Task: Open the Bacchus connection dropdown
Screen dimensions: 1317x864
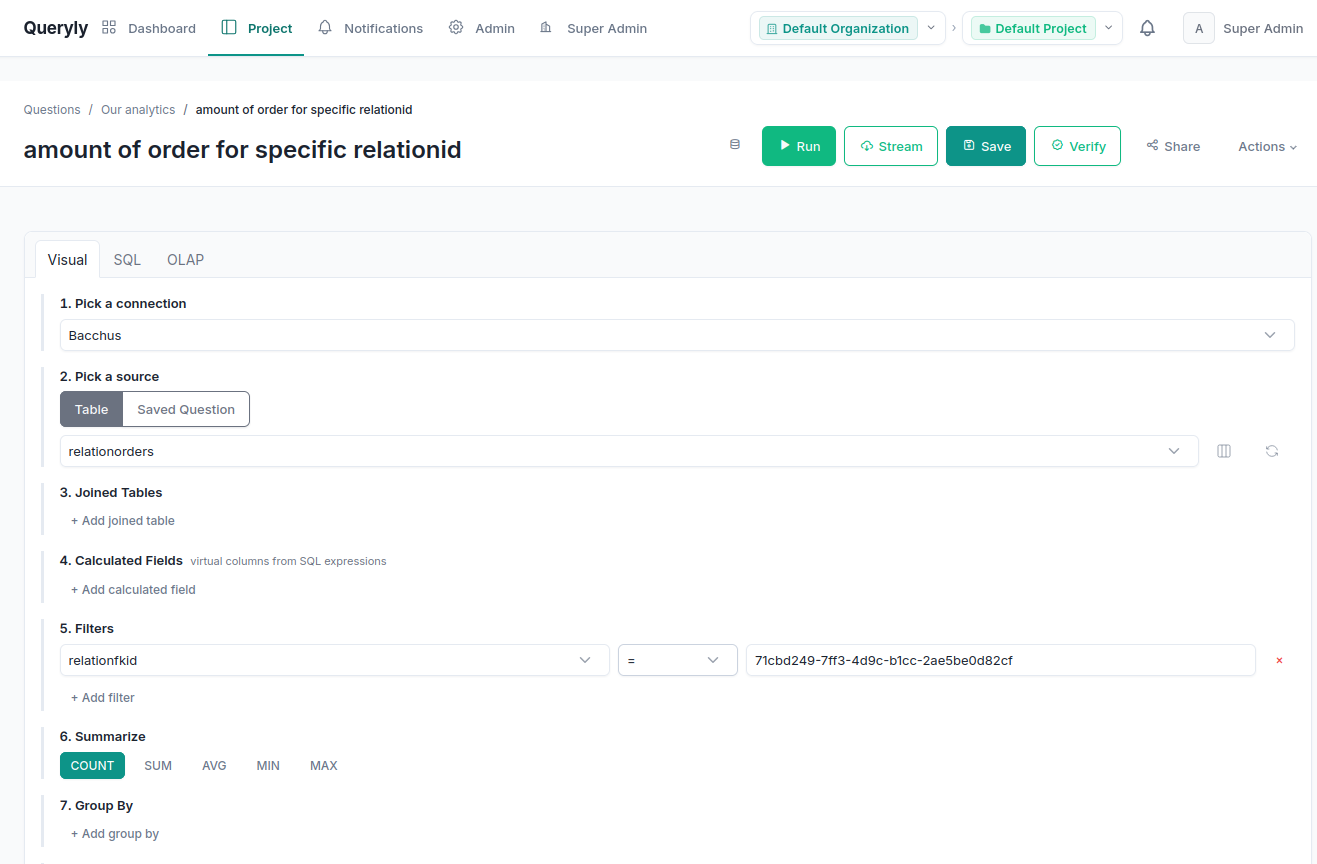Action: click(676, 335)
